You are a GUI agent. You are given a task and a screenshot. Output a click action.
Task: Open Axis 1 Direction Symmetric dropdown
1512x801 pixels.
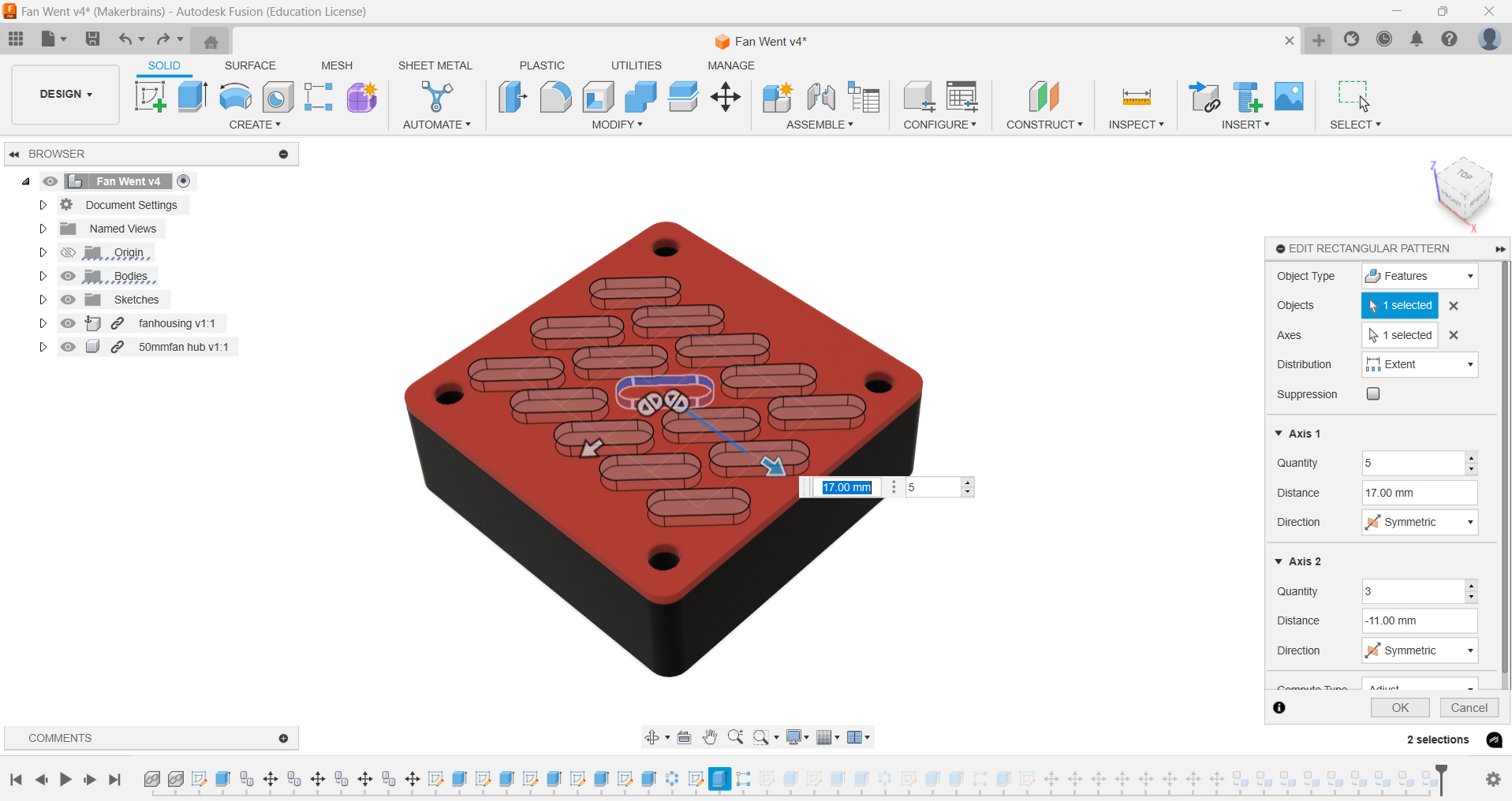click(x=1469, y=521)
